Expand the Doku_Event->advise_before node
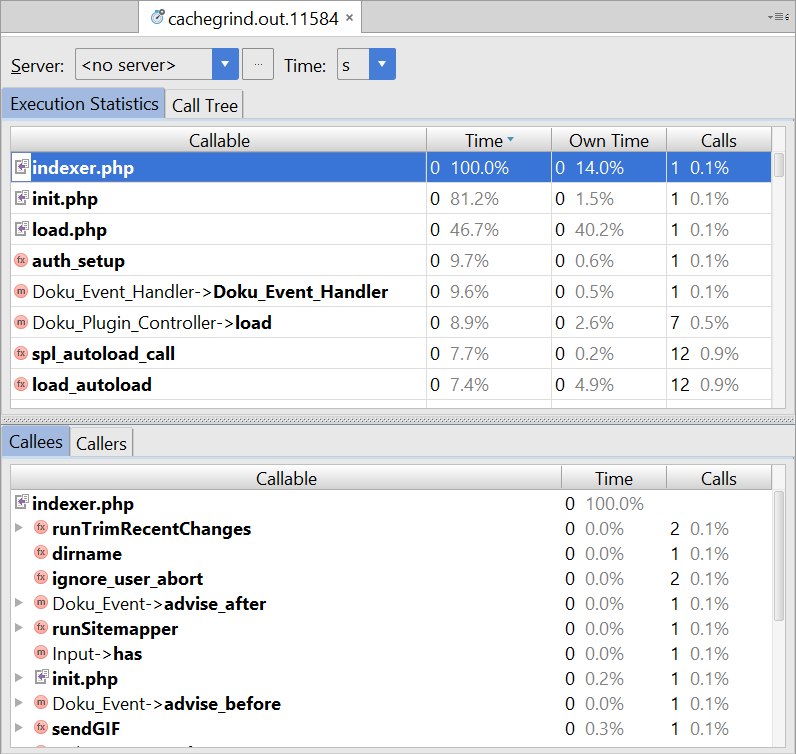This screenshot has width=796, height=754. (19, 703)
